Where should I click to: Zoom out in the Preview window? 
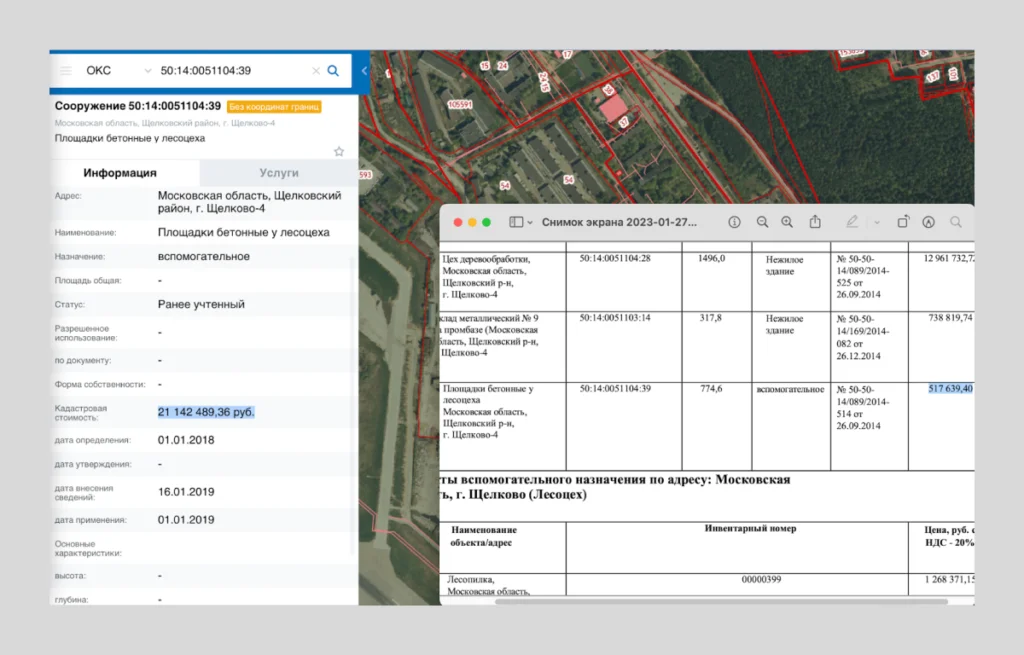pyautogui.click(x=762, y=222)
